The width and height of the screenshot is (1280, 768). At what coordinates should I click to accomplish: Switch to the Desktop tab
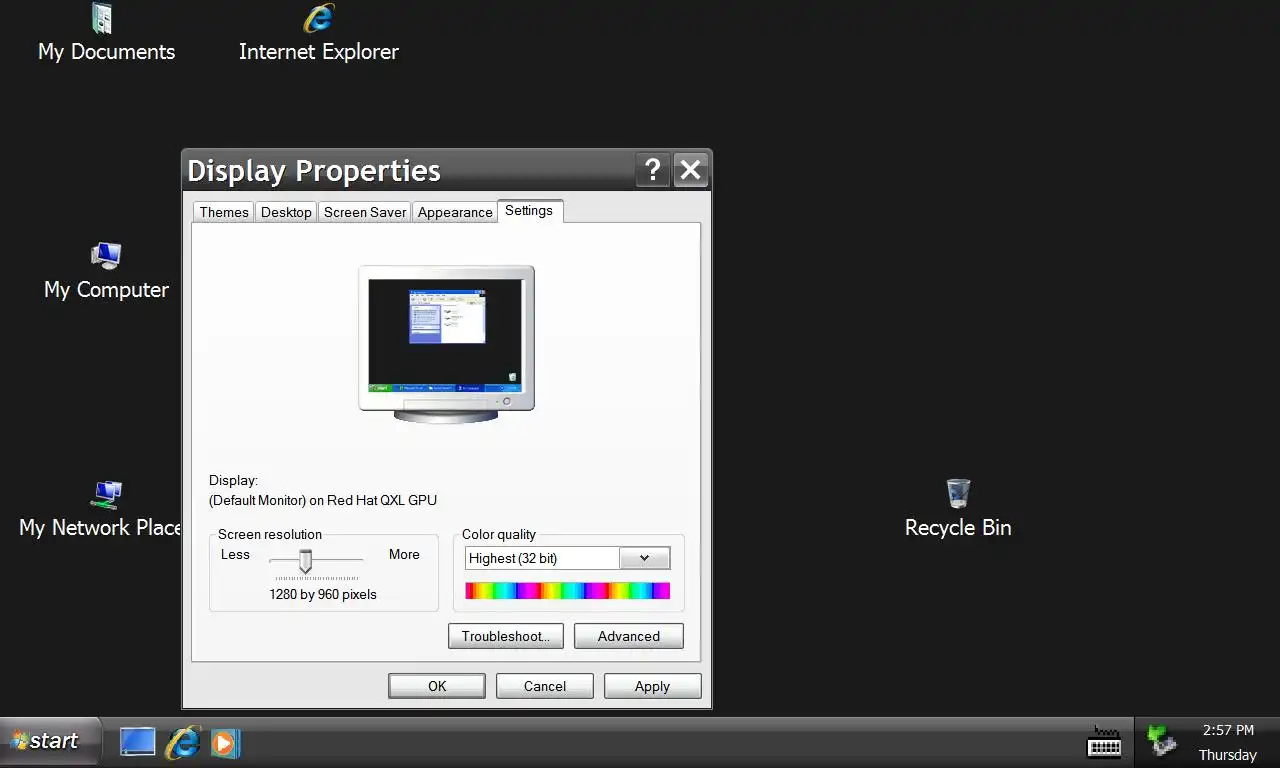tap(286, 212)
